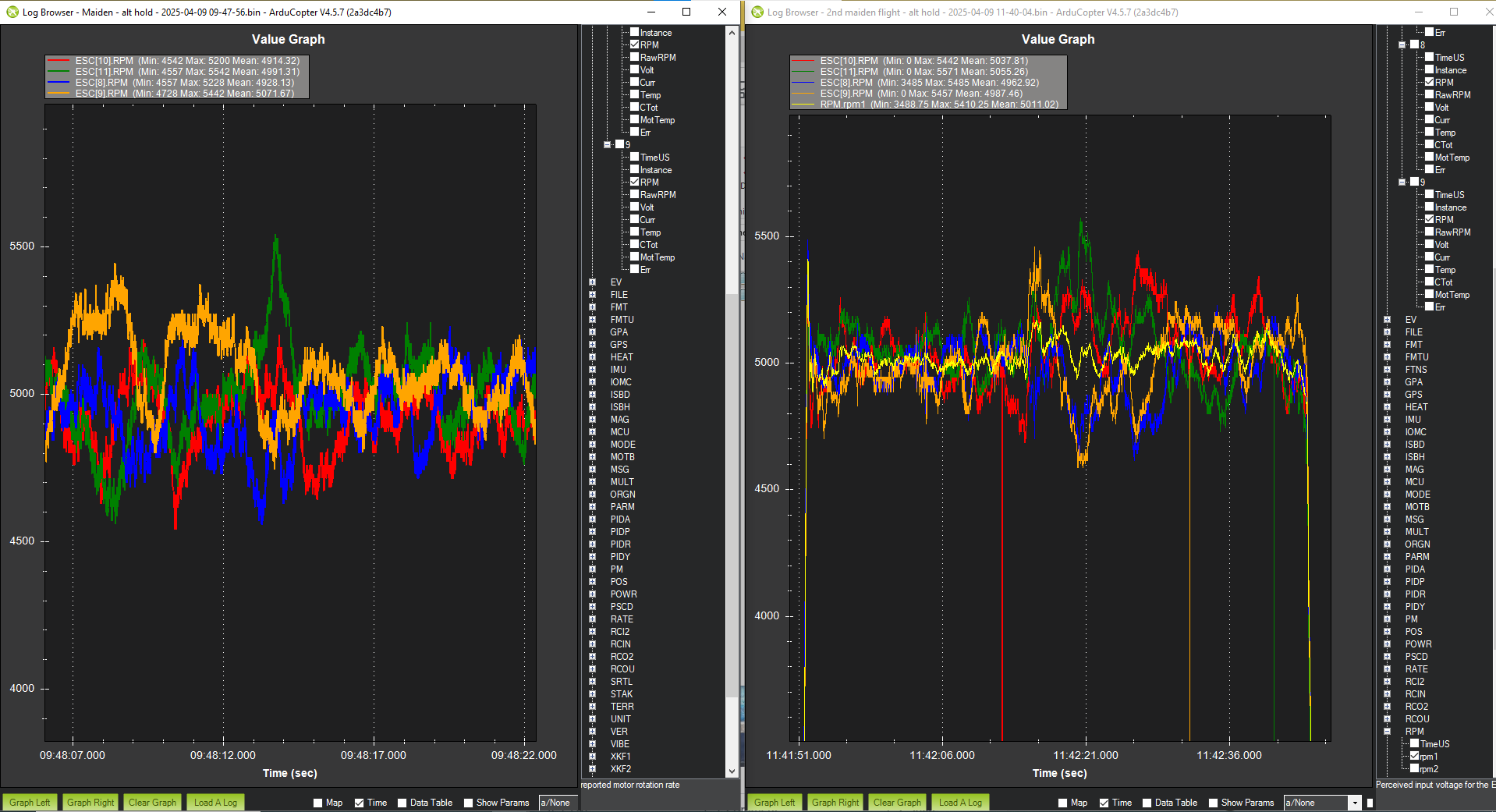The image size is (1496, 812).
Task: Uncheck RPM under node 9 in left panel
Action: [x=636, y=182]
